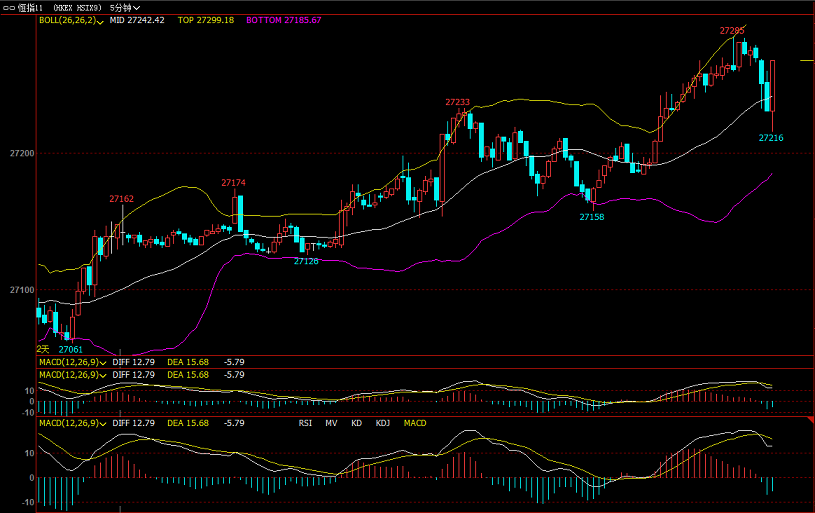Image resolution: width=815 pixels, height=513 pixels.
Task: Click the 27295 high price marker
Action: tap(732, 31)
